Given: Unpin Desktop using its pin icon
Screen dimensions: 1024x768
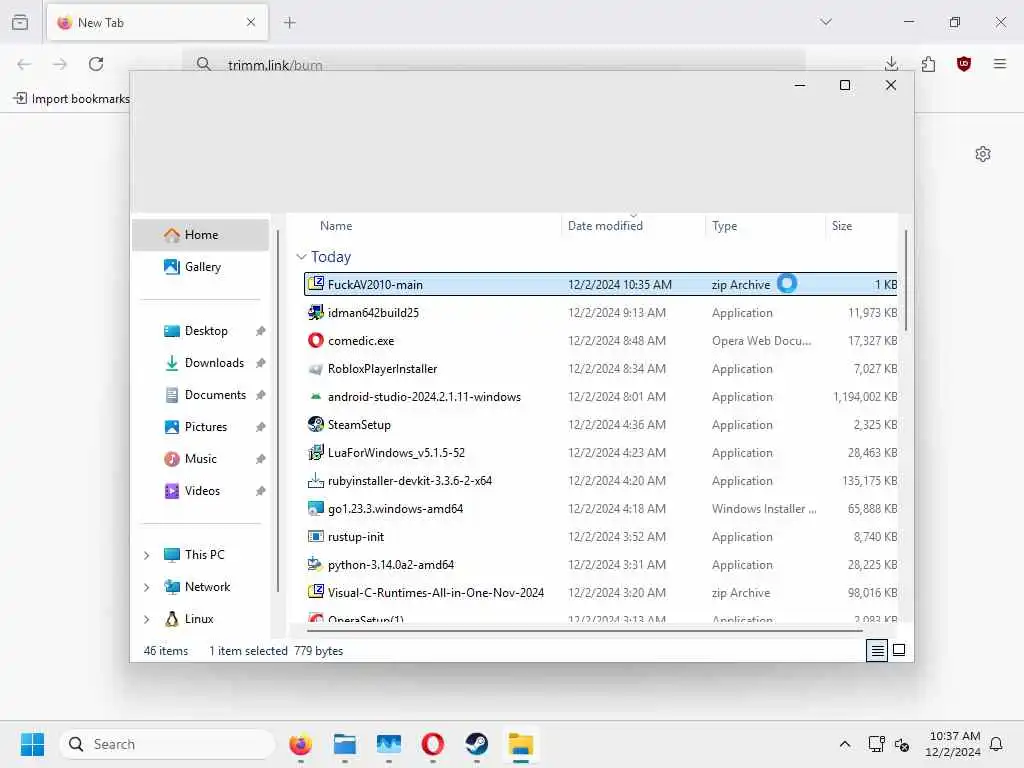Looking at the screenshot, I should pyautogui.click(x=261, y=331).
